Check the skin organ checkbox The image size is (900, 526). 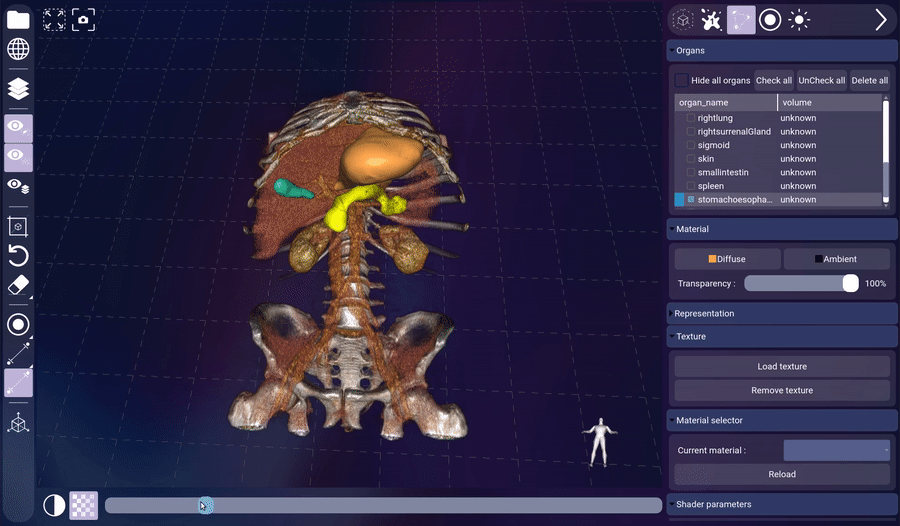click(690, 158)
